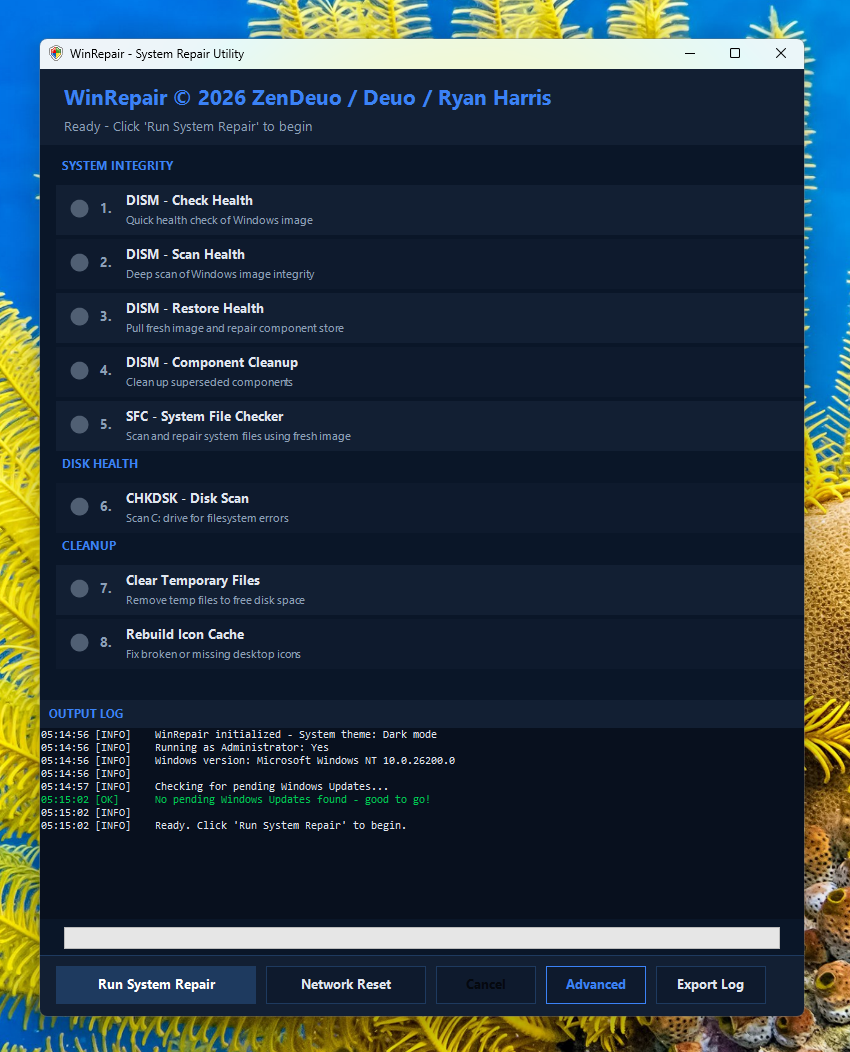The image size is (850, 1052).
Task: Start the Run System Repair button
Action: coord(156,985)
